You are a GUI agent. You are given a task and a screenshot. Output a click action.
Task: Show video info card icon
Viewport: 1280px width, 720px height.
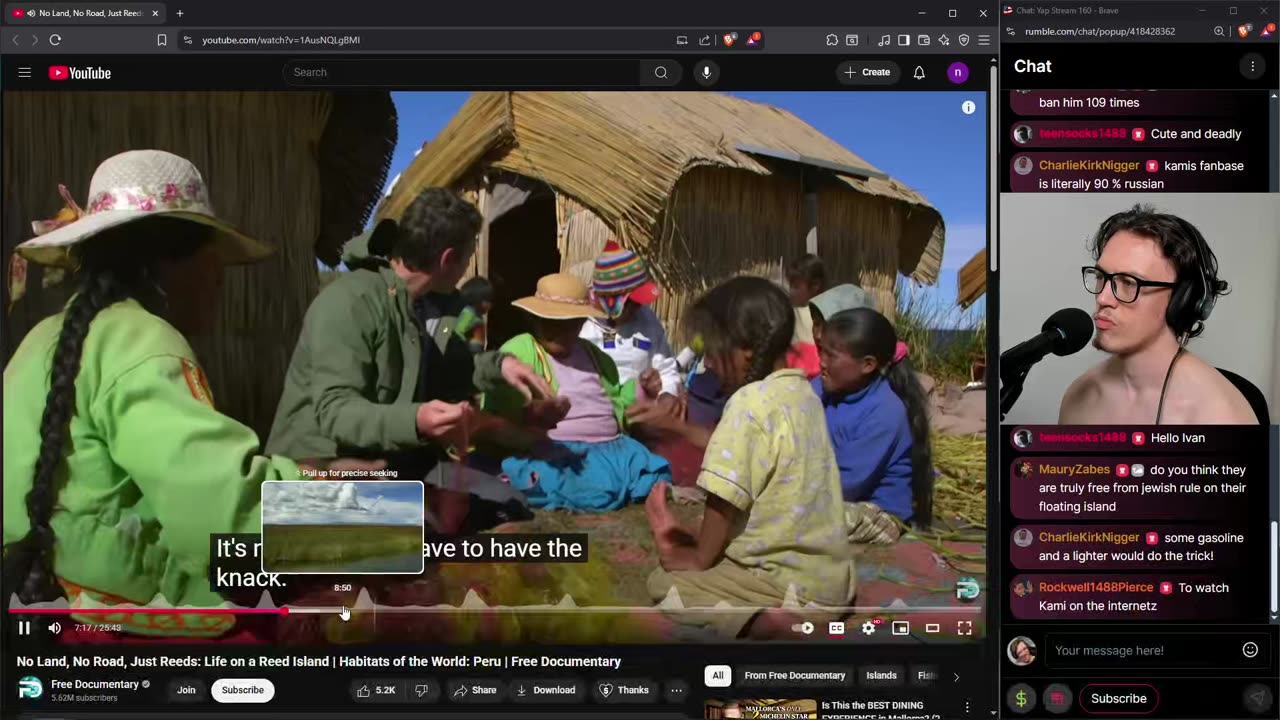968,107
